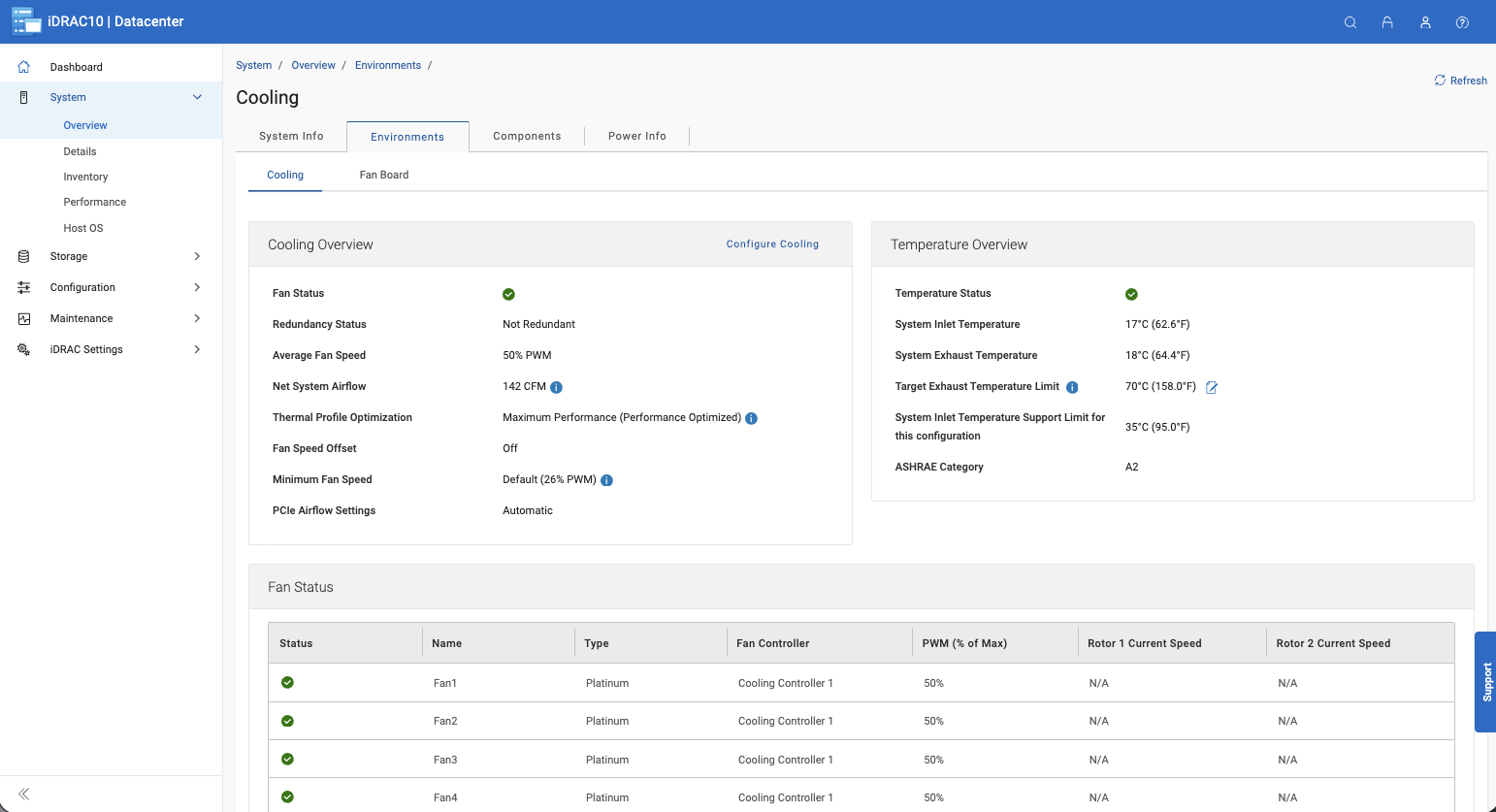Open the Support side panel
The width and height of the screenshot is (1496, 812).
click(x=1485, y=681)
